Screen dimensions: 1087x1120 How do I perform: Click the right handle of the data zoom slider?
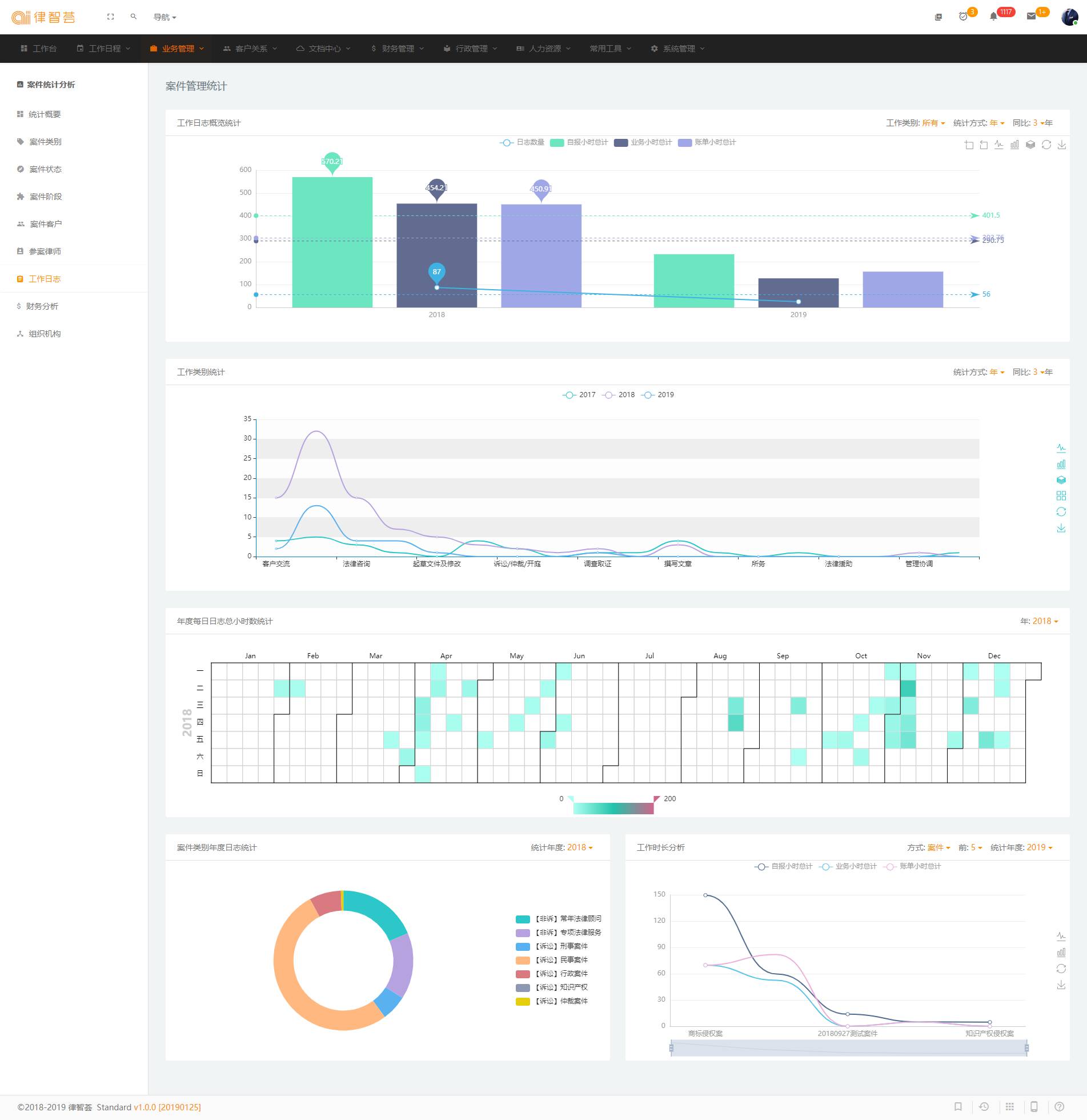tap(1026, 1048)
